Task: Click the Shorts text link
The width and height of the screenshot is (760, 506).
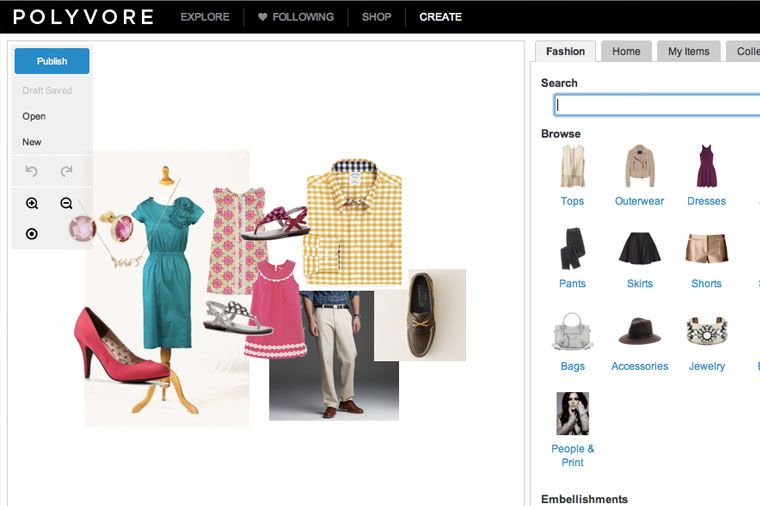Action: coord(706,284)
